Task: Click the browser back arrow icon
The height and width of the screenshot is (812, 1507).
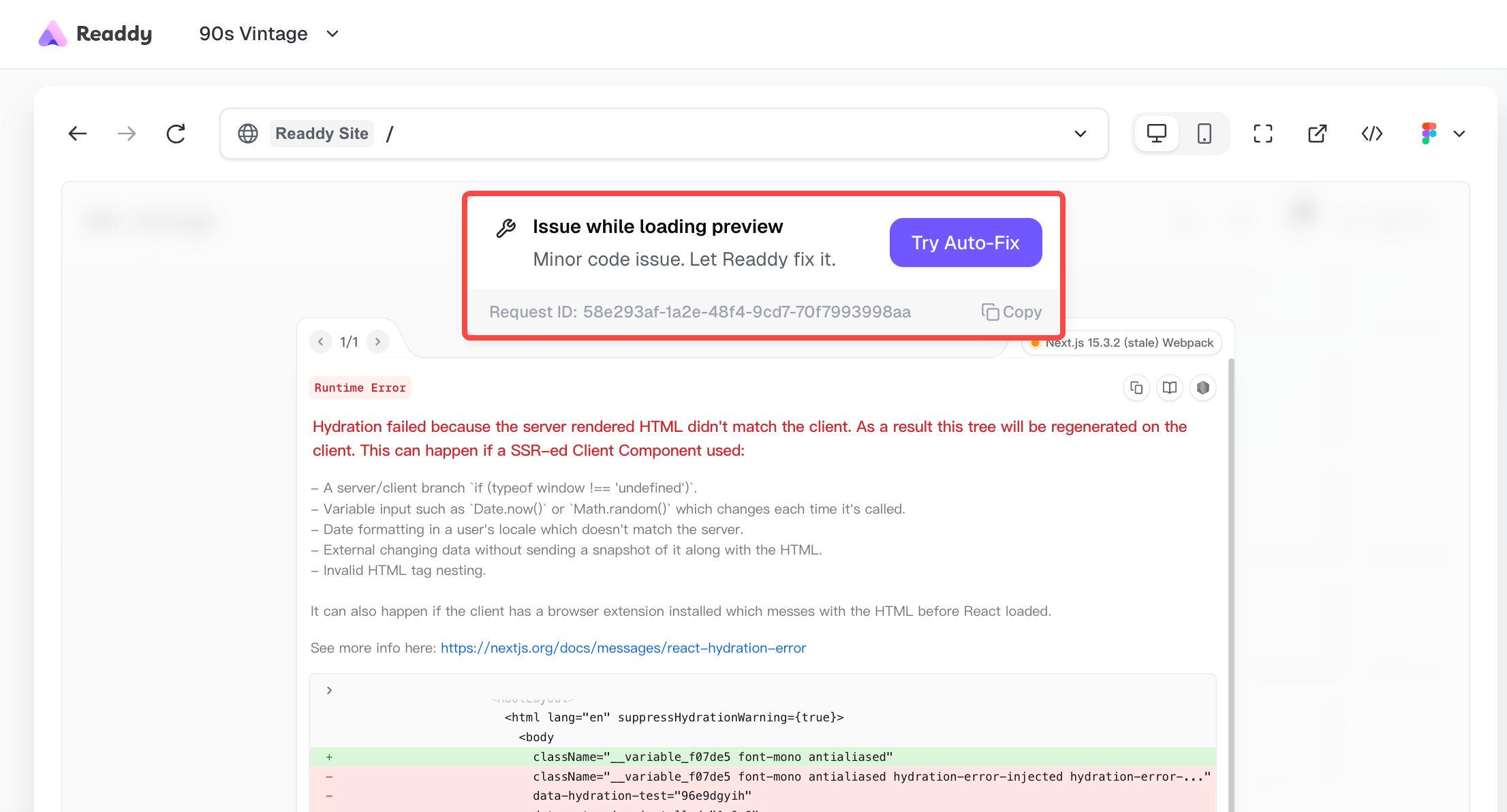Action: tap(78, 134)
